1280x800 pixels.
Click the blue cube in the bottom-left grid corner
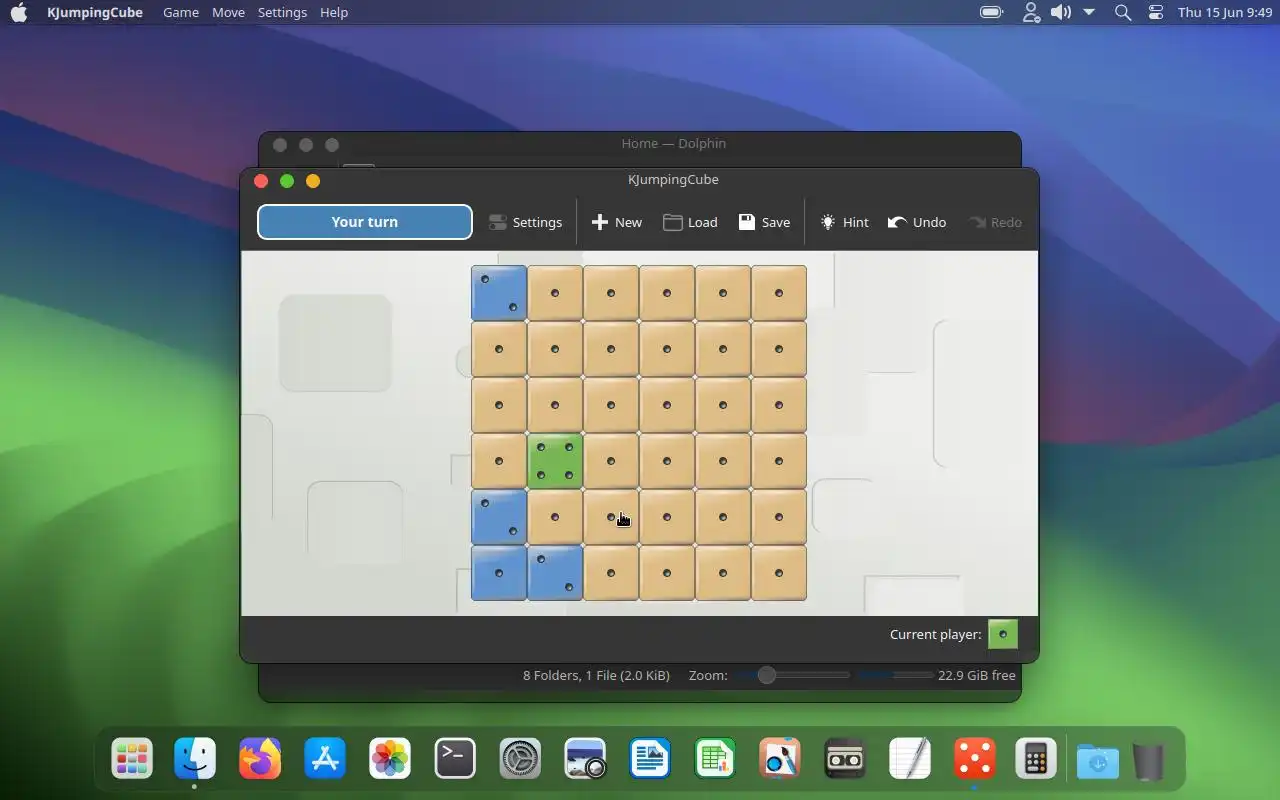(499, 573)
